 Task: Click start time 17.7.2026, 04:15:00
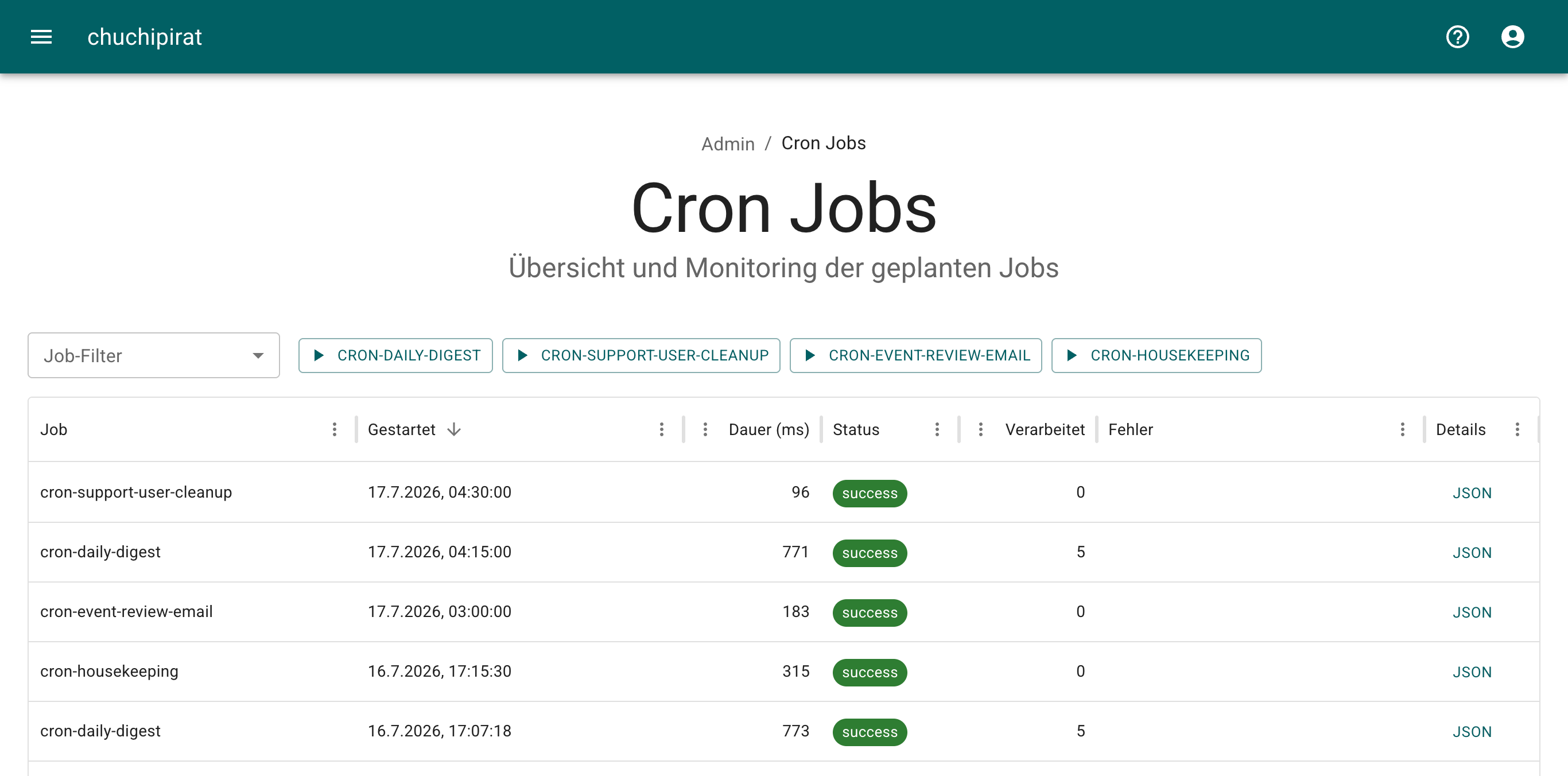[440, 552]
